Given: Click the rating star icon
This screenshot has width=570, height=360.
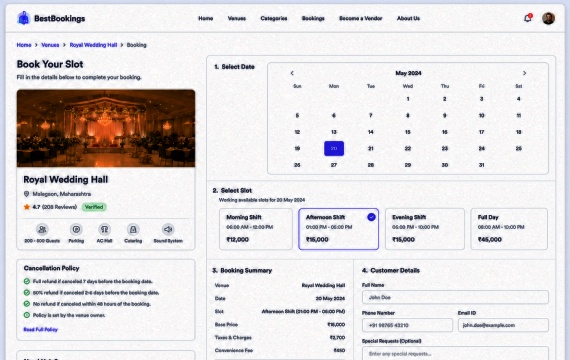Looking at the screenshot, I should point(27,207).
